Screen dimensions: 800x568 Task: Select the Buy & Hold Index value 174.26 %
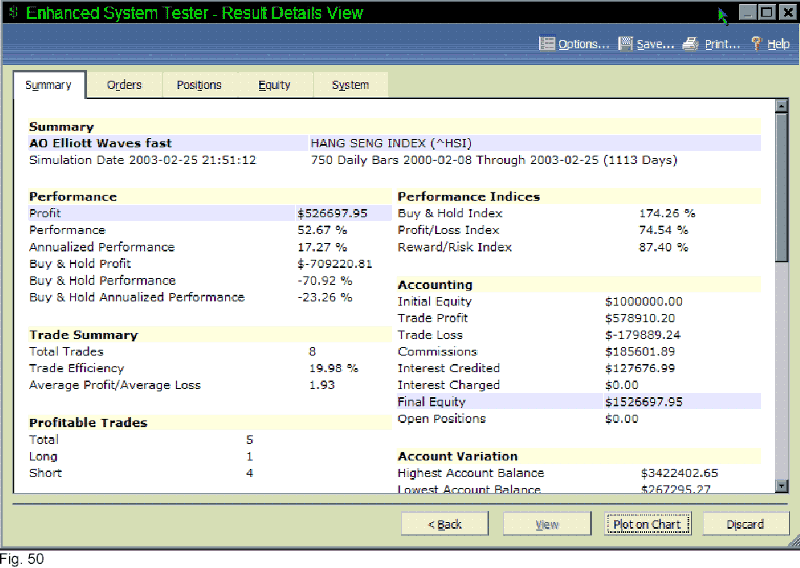click(667, 213)
